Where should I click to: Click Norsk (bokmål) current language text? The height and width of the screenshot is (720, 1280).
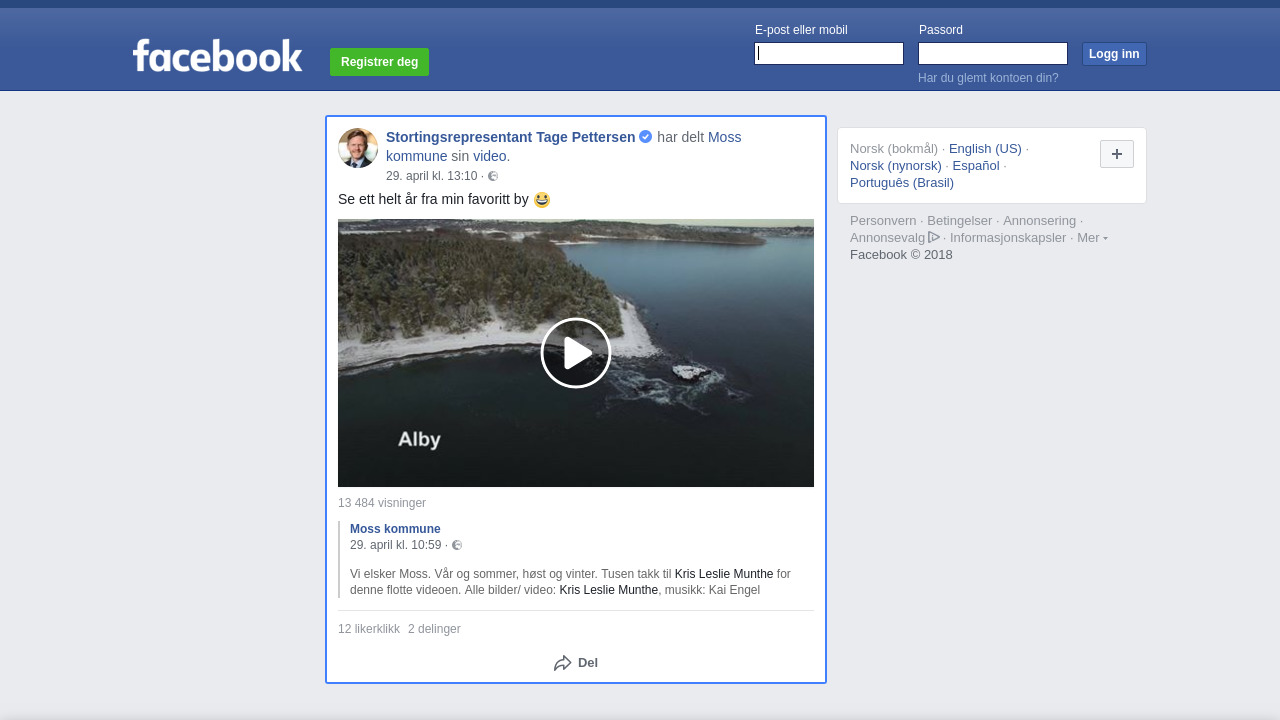click(894, 149)
